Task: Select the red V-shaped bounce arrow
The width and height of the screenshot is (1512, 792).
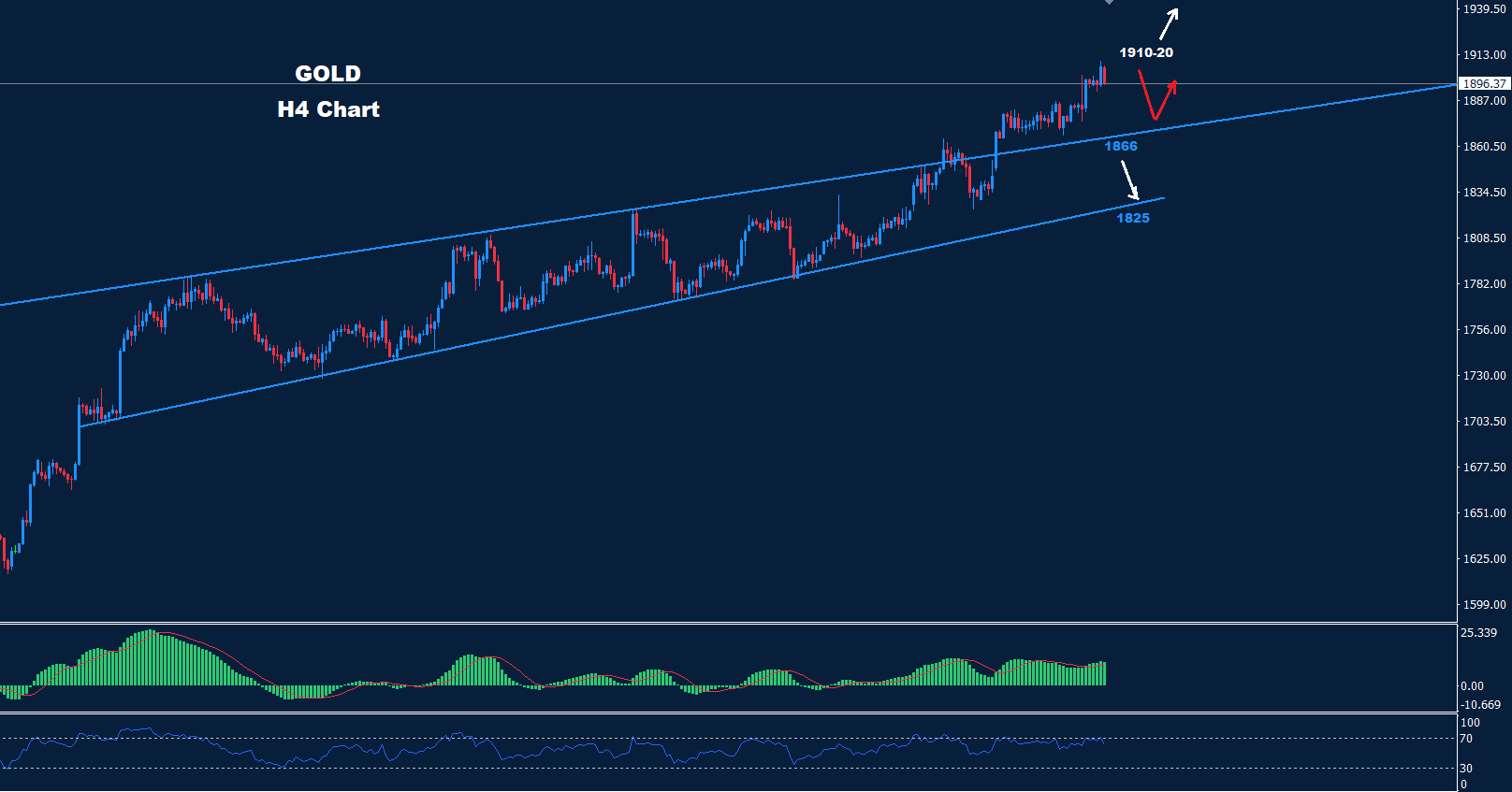Action: point(1156,100)
